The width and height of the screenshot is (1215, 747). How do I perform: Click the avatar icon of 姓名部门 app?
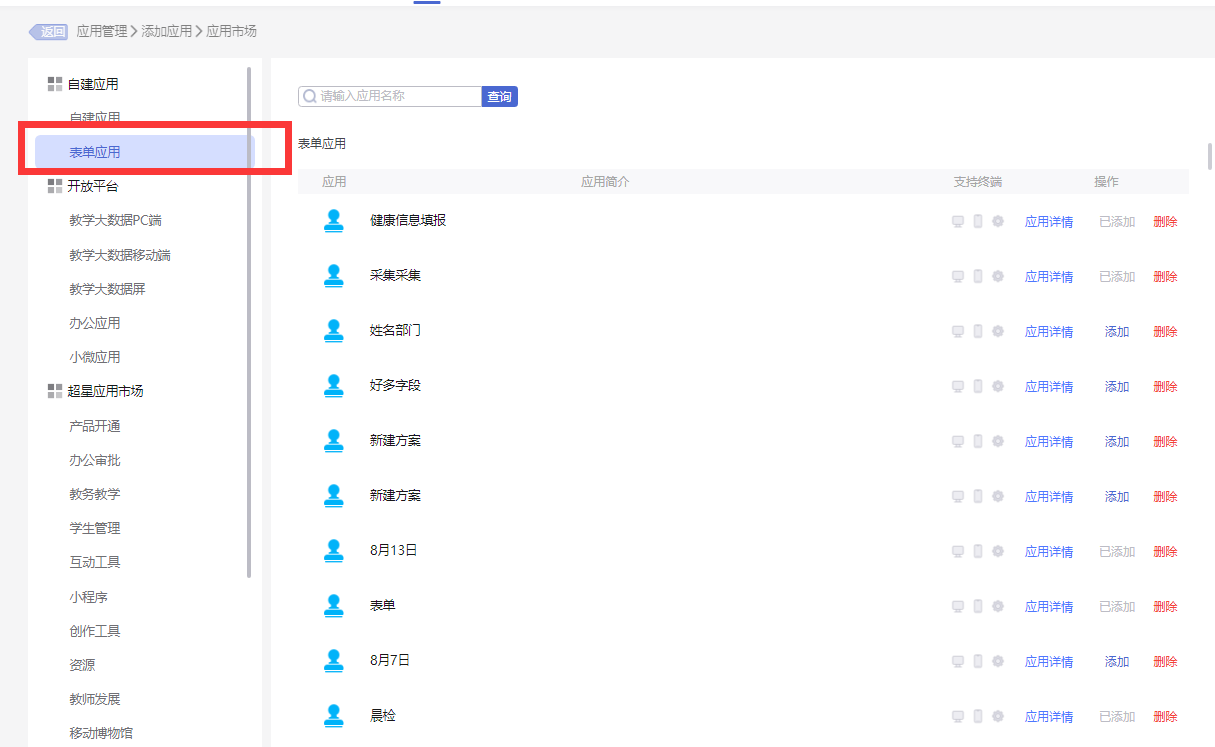pyautogui.click(x=334, y=331)
